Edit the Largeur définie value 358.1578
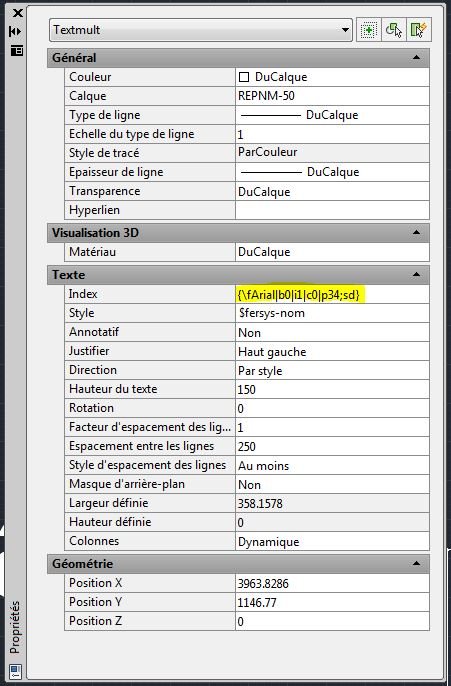Screen dimensions: 451x686 [332, 503]
